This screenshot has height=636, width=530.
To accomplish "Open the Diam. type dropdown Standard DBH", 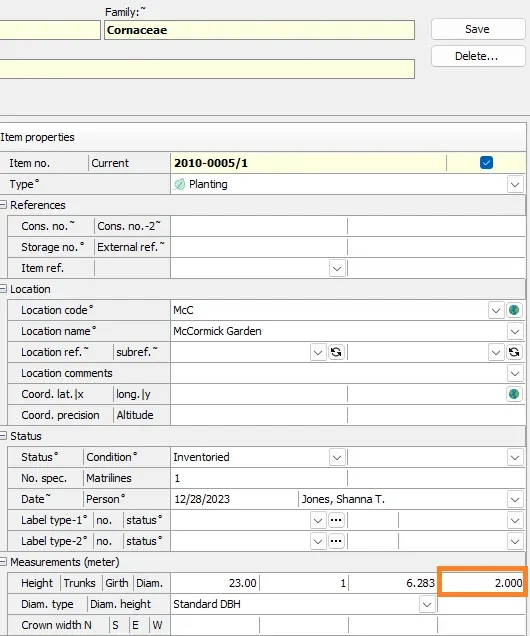I will (427, 604).
